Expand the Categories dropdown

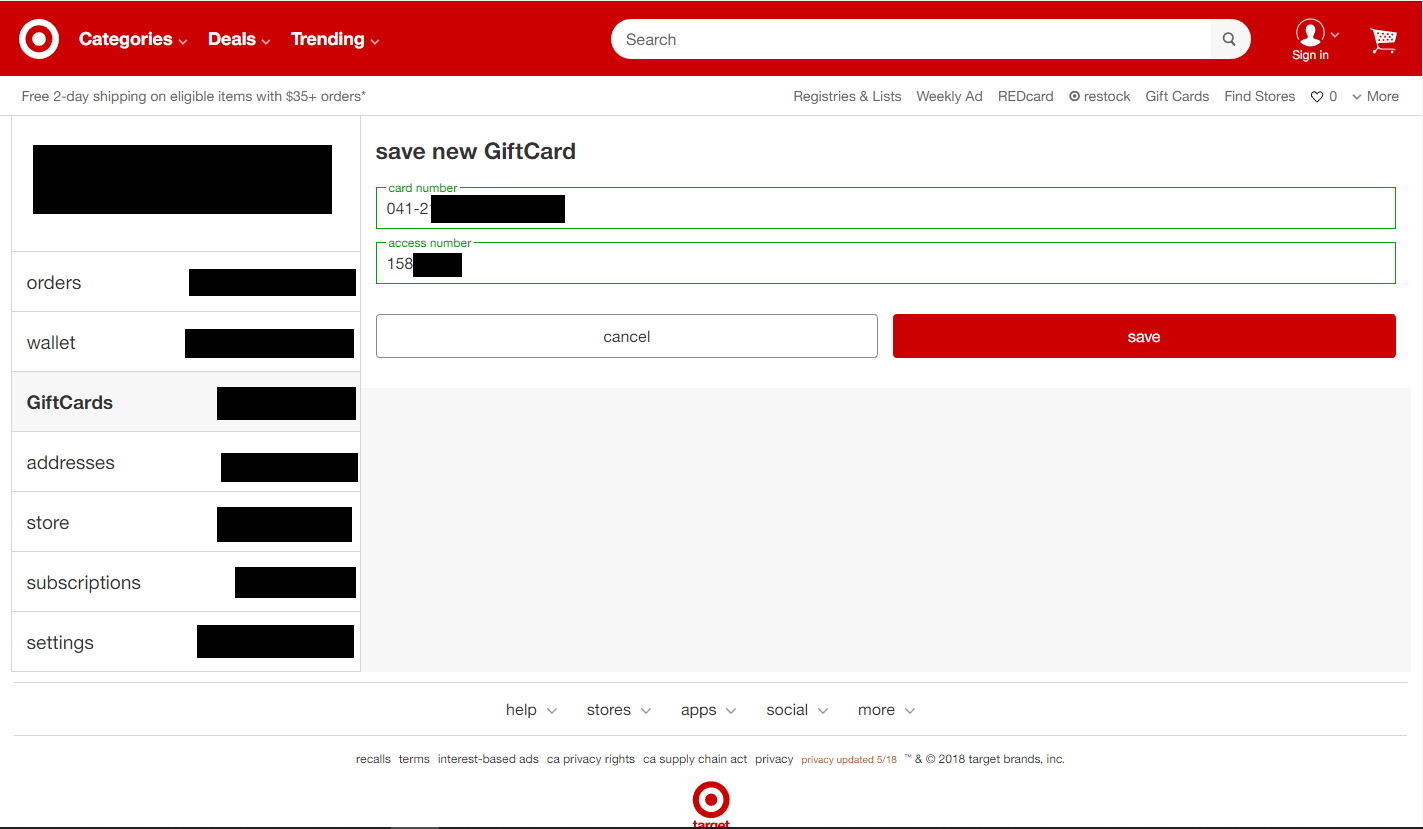pos(133,40)
